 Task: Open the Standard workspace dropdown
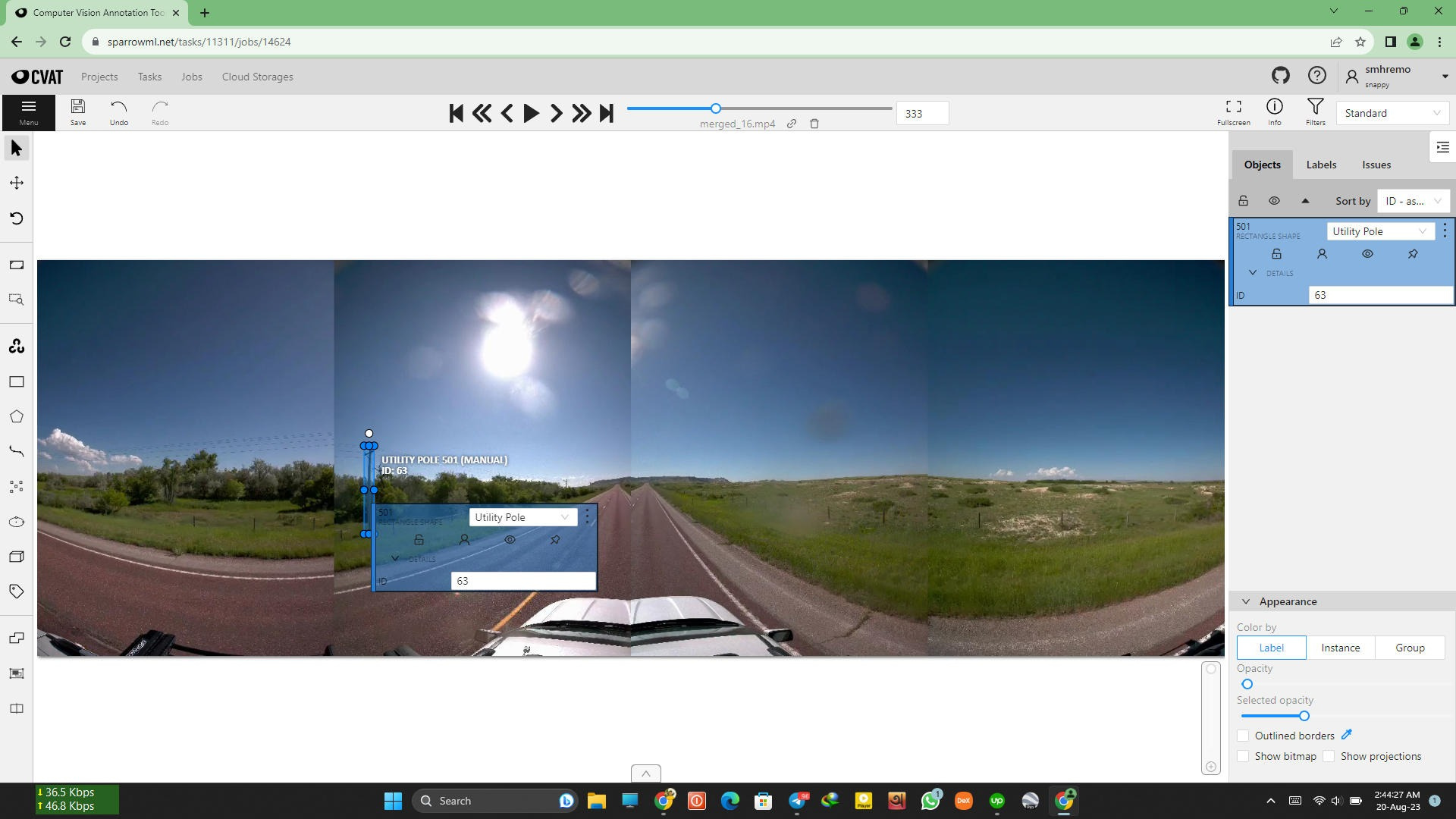1392,113
